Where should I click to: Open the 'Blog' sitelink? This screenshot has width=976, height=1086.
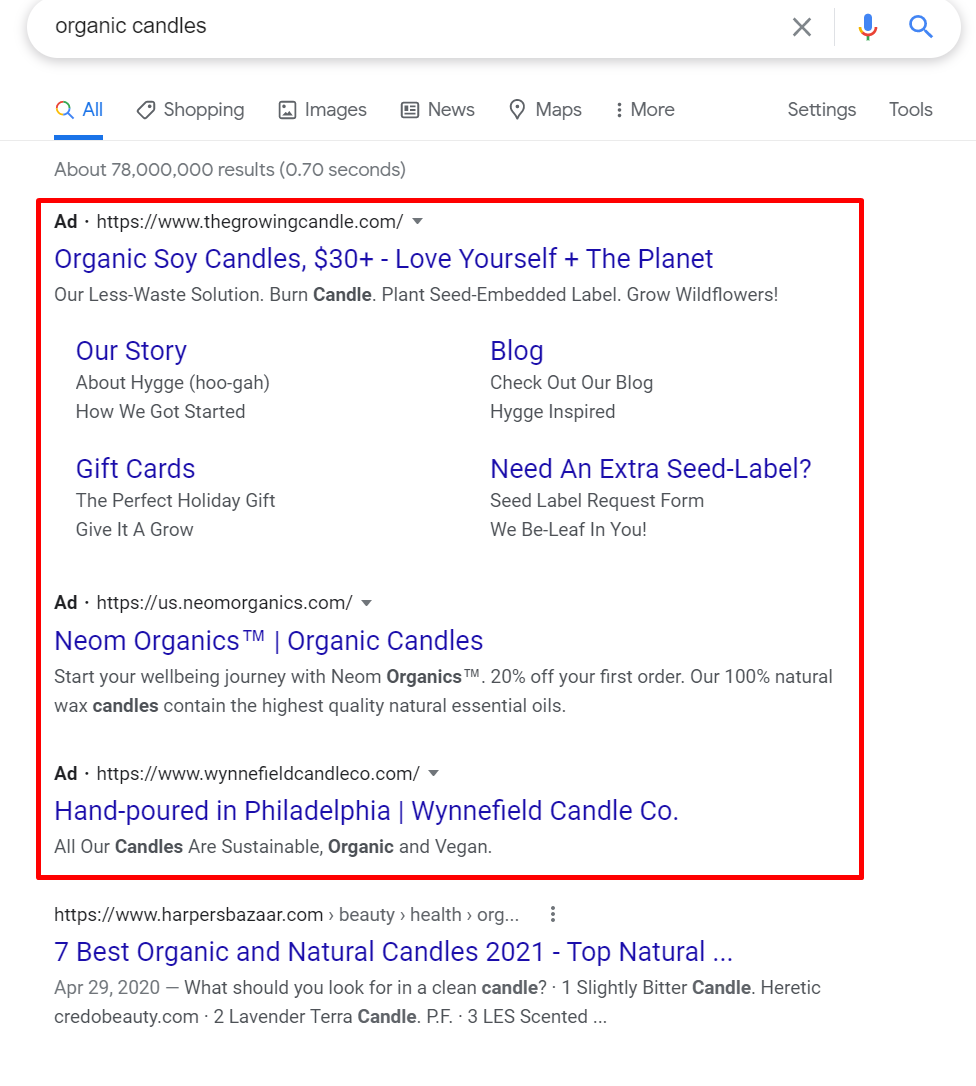pyautogui.click(x=517, y=350)
